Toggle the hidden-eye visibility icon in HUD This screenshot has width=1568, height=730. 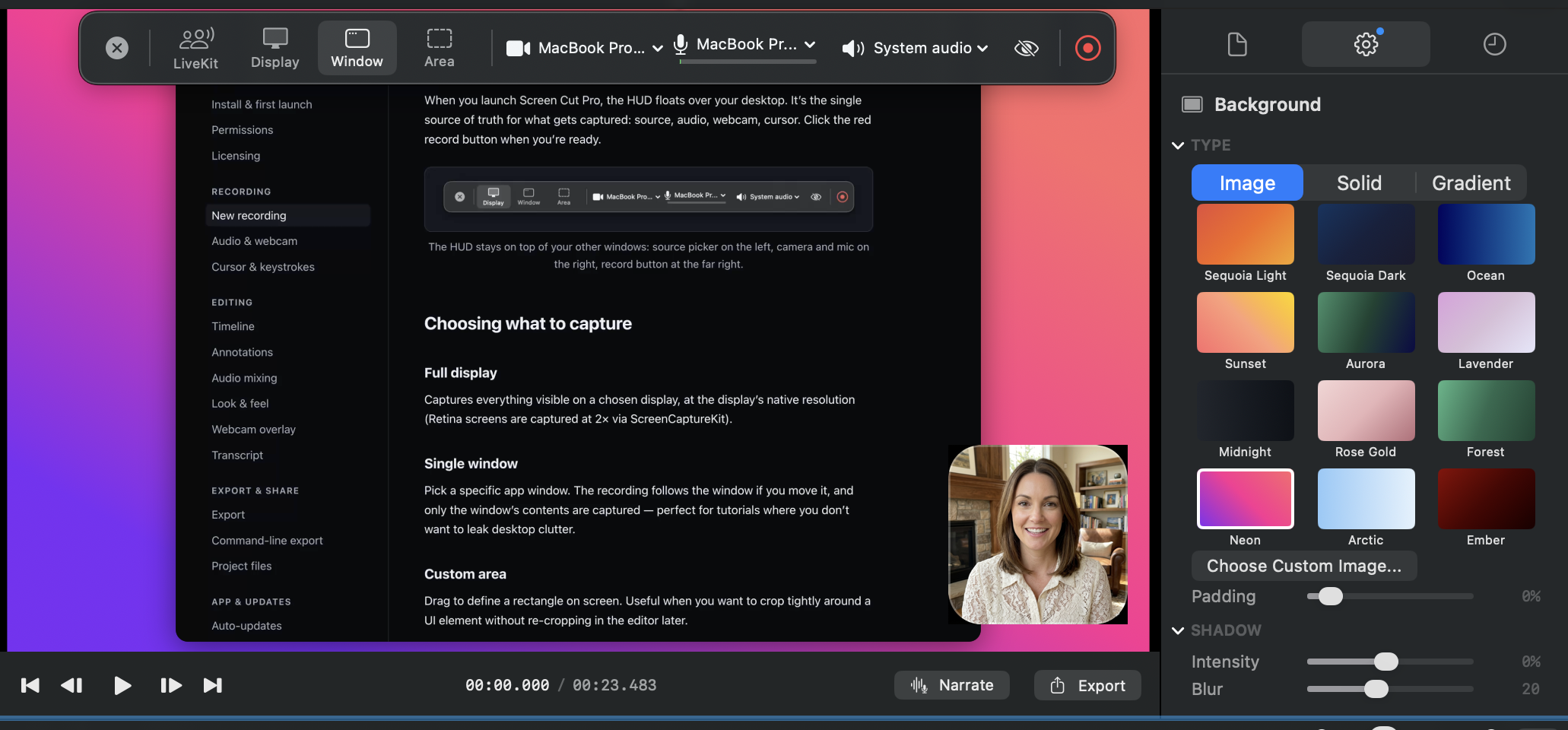coord(1026,48)
